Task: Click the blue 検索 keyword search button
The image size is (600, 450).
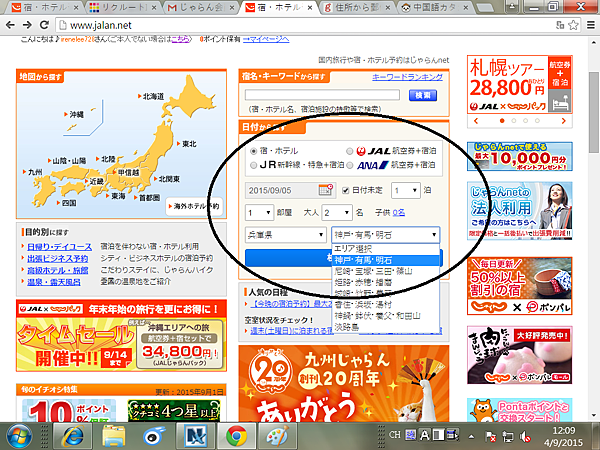Action: 423,95
